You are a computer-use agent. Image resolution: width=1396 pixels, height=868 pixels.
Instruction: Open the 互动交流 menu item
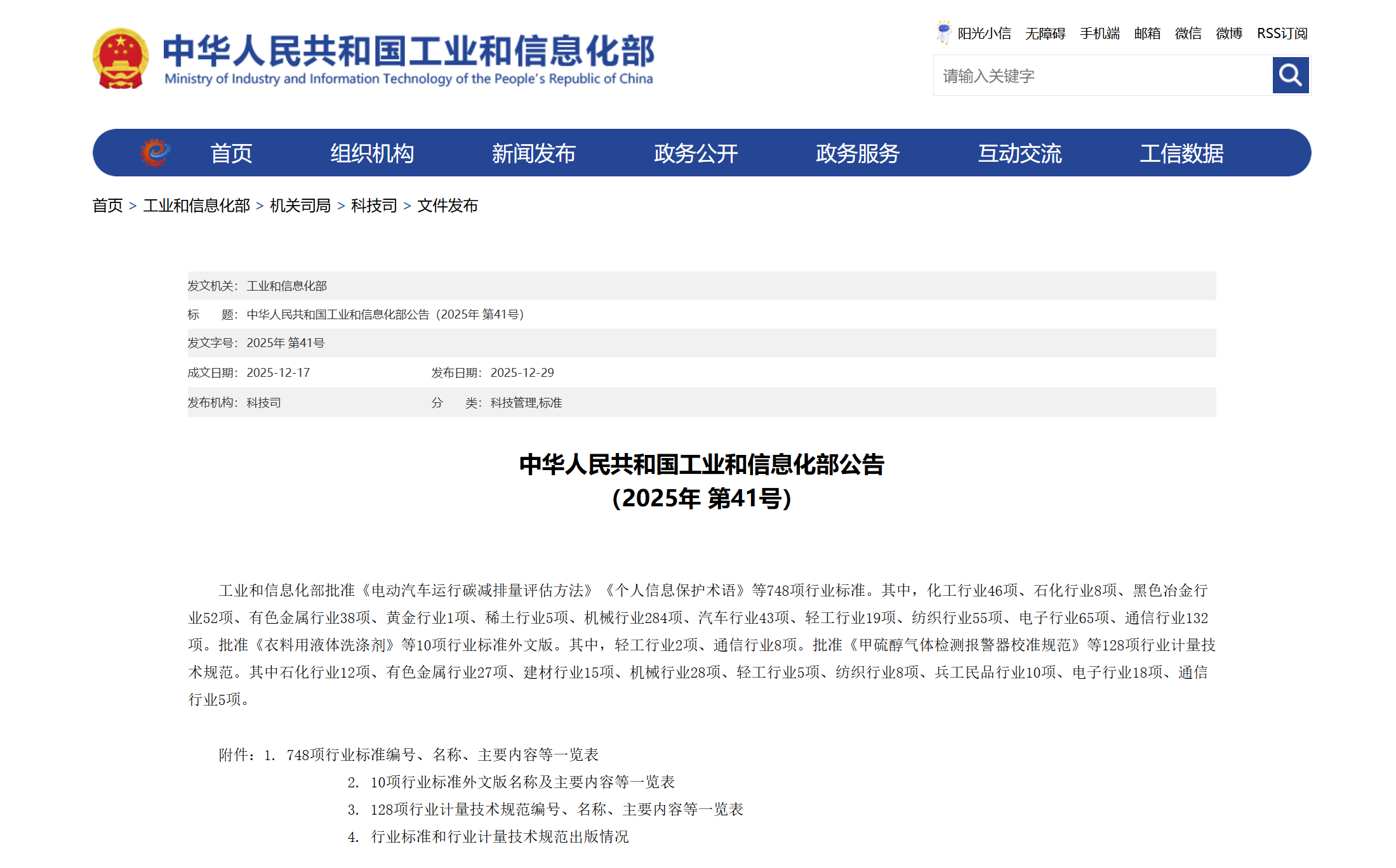click(1020, 154)
